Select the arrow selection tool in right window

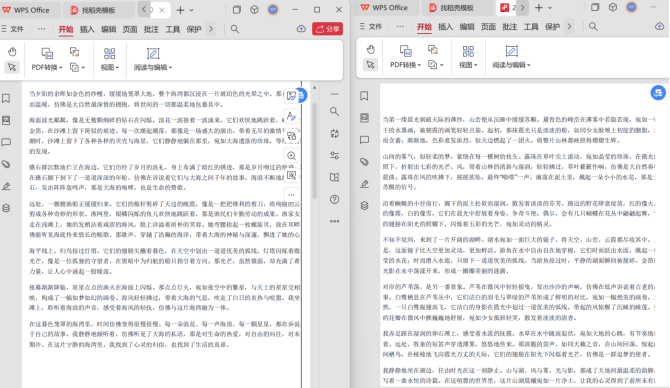tap(370, 65)
